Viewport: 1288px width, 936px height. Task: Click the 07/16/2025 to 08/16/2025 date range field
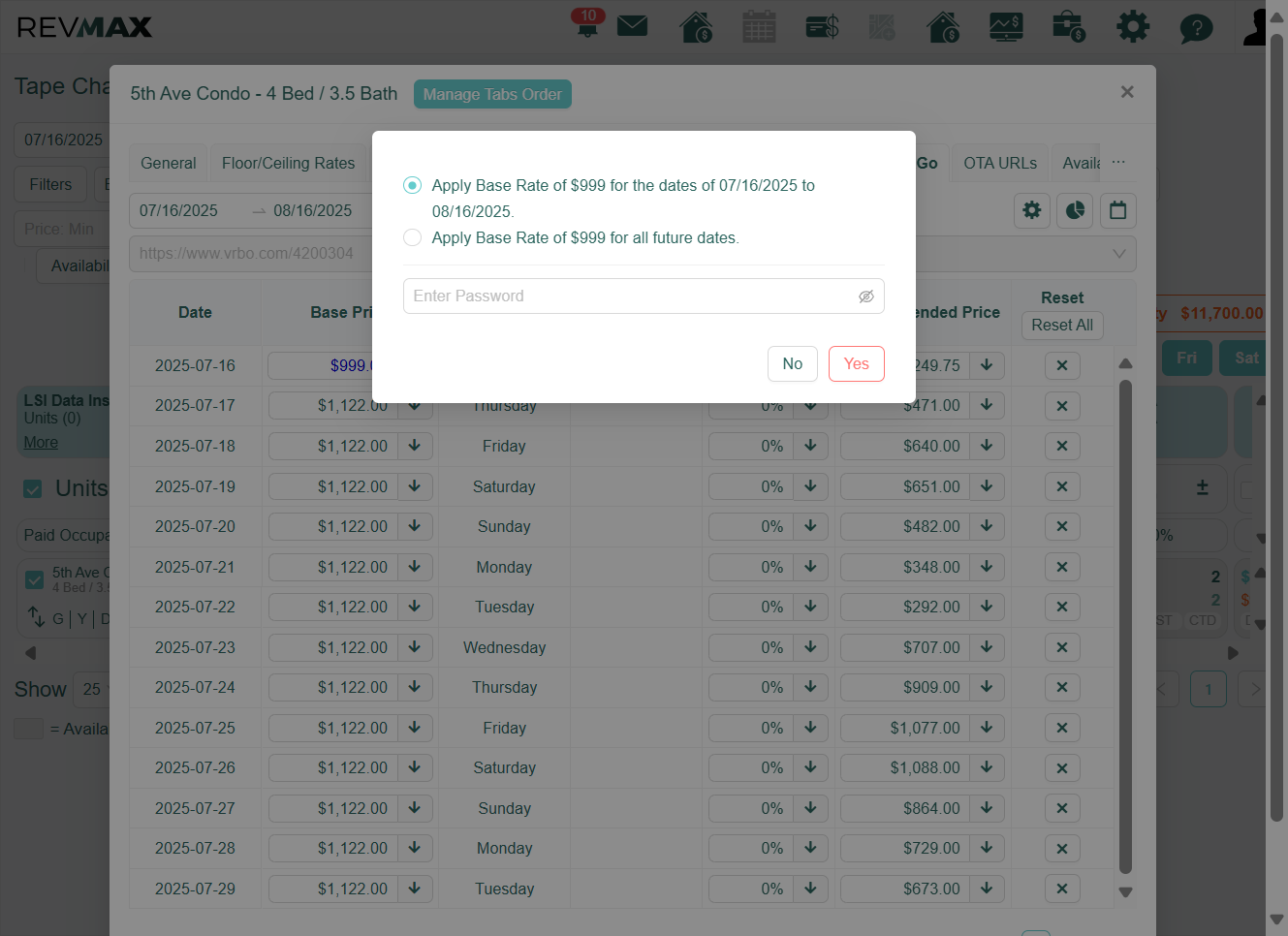[250, 210]
